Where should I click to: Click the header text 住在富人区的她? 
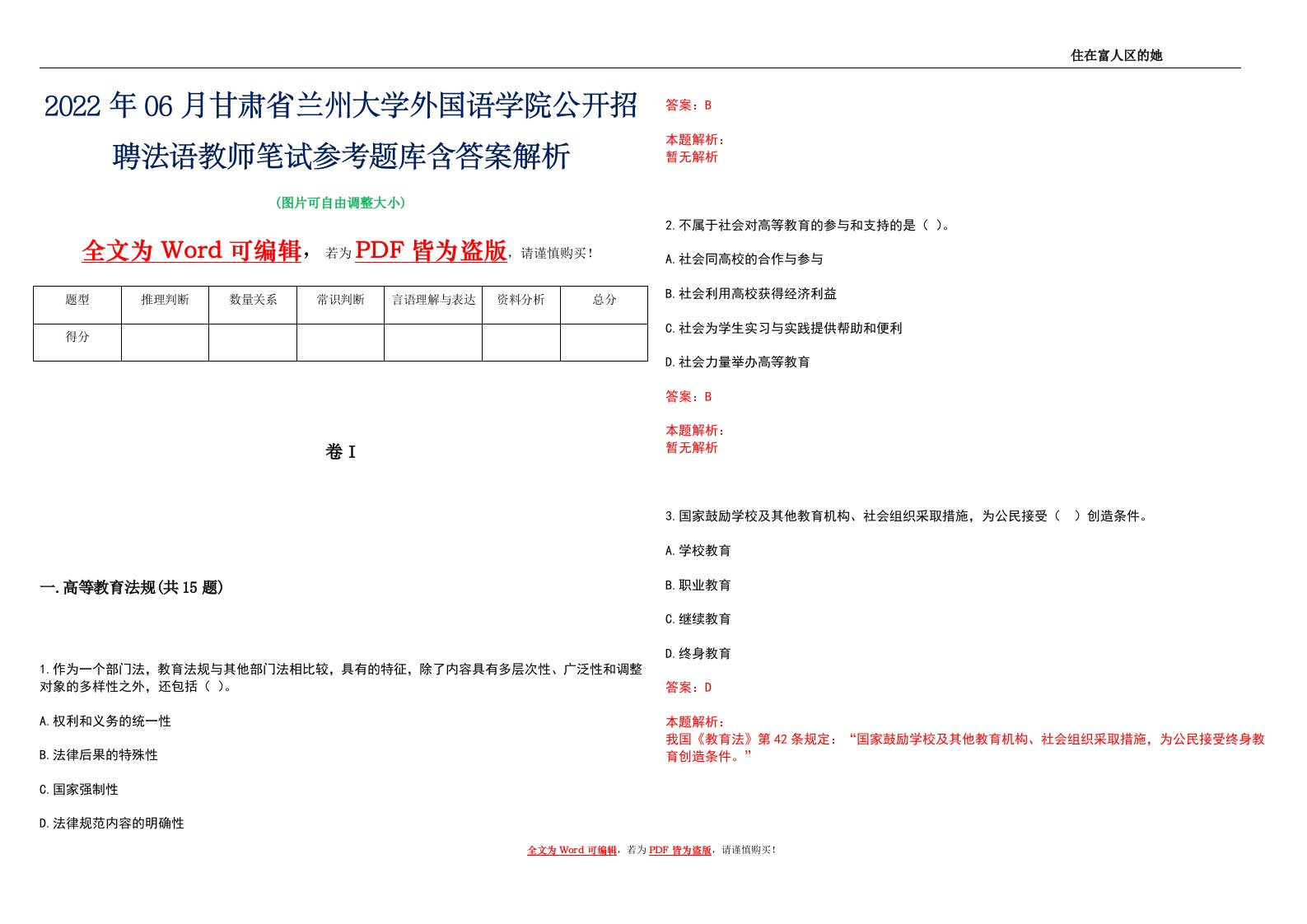point(1116,55)
